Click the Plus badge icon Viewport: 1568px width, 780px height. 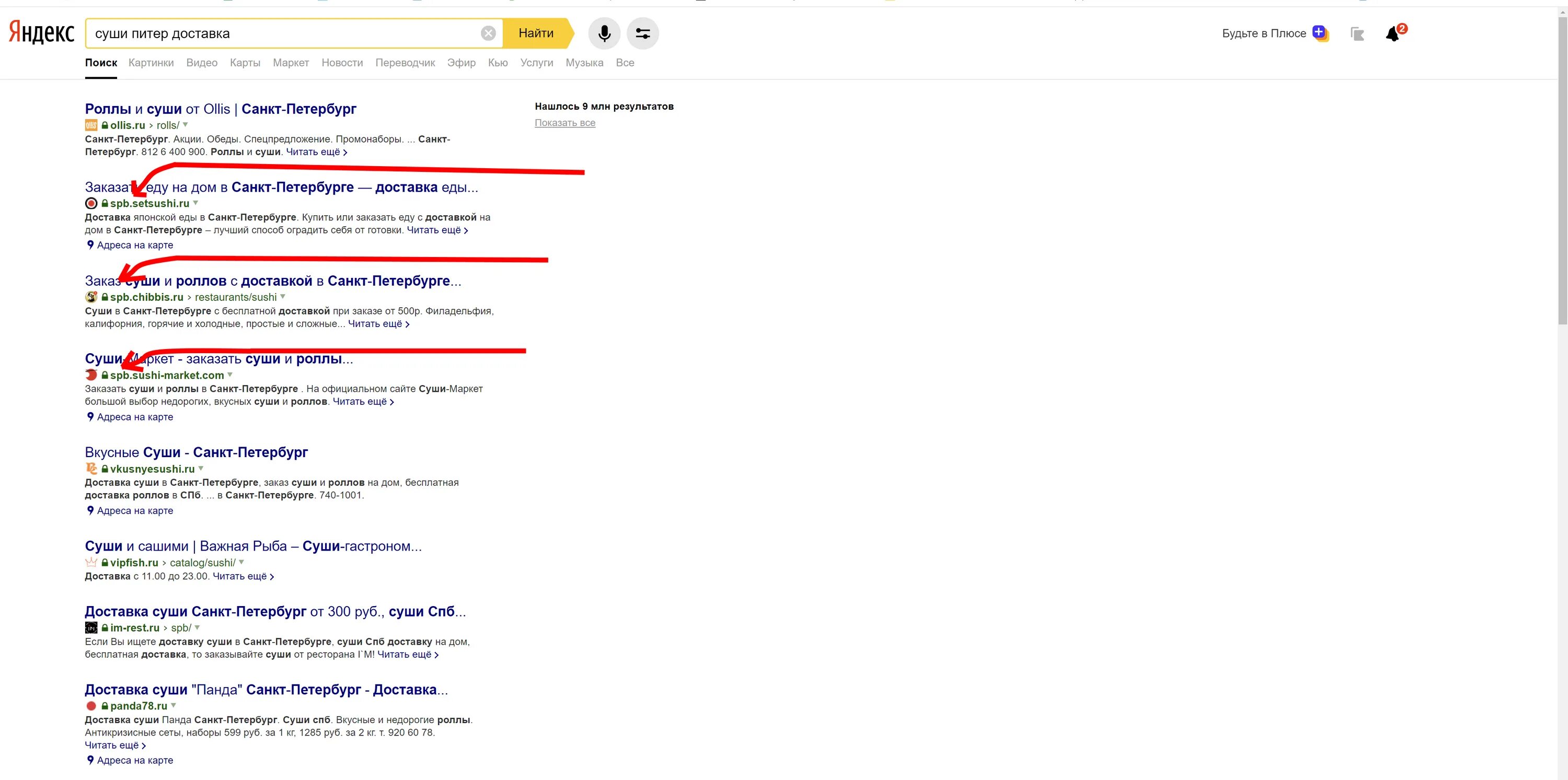point(1320,33)
